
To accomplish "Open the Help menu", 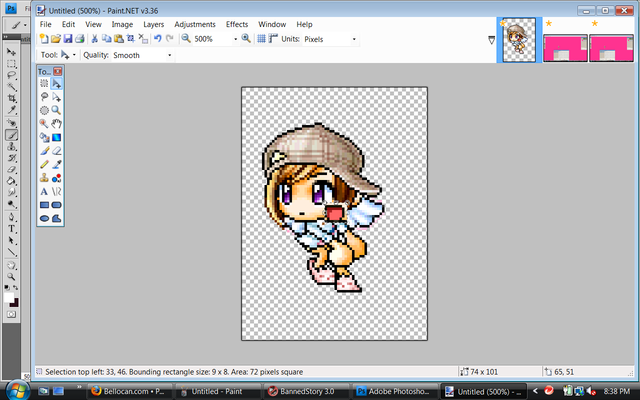I will (304, 24).
